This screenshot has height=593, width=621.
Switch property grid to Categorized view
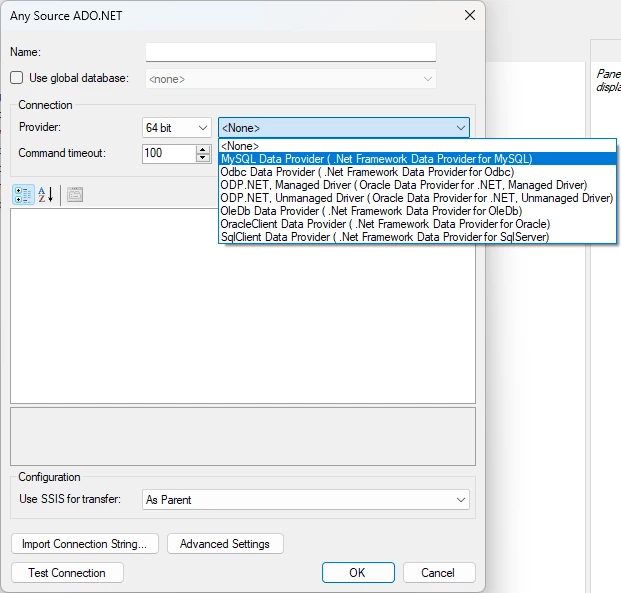(23, 195)
